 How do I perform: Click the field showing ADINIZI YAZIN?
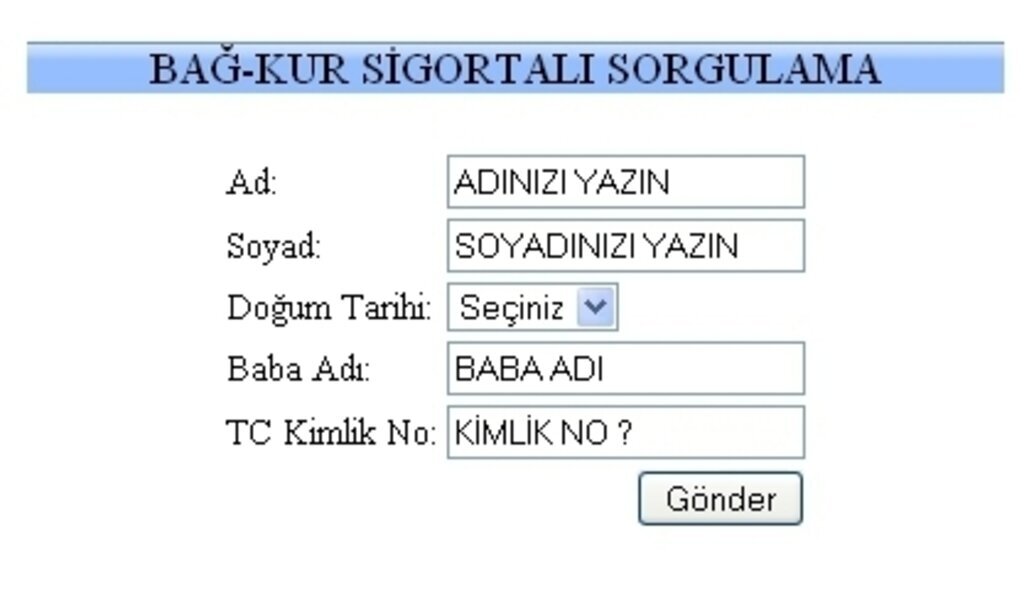pyautogui.click(x=625, y=181)
